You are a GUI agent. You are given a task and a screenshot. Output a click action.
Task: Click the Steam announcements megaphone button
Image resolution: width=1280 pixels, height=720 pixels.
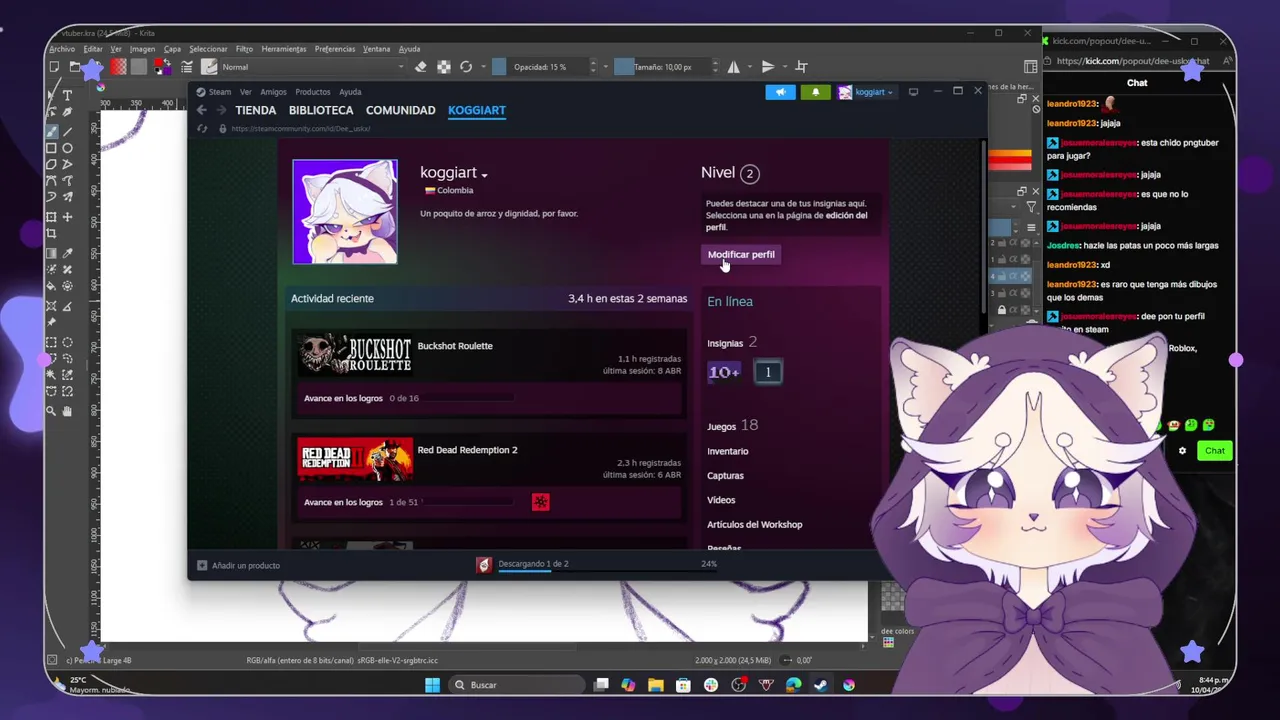(x=780, y=92)
